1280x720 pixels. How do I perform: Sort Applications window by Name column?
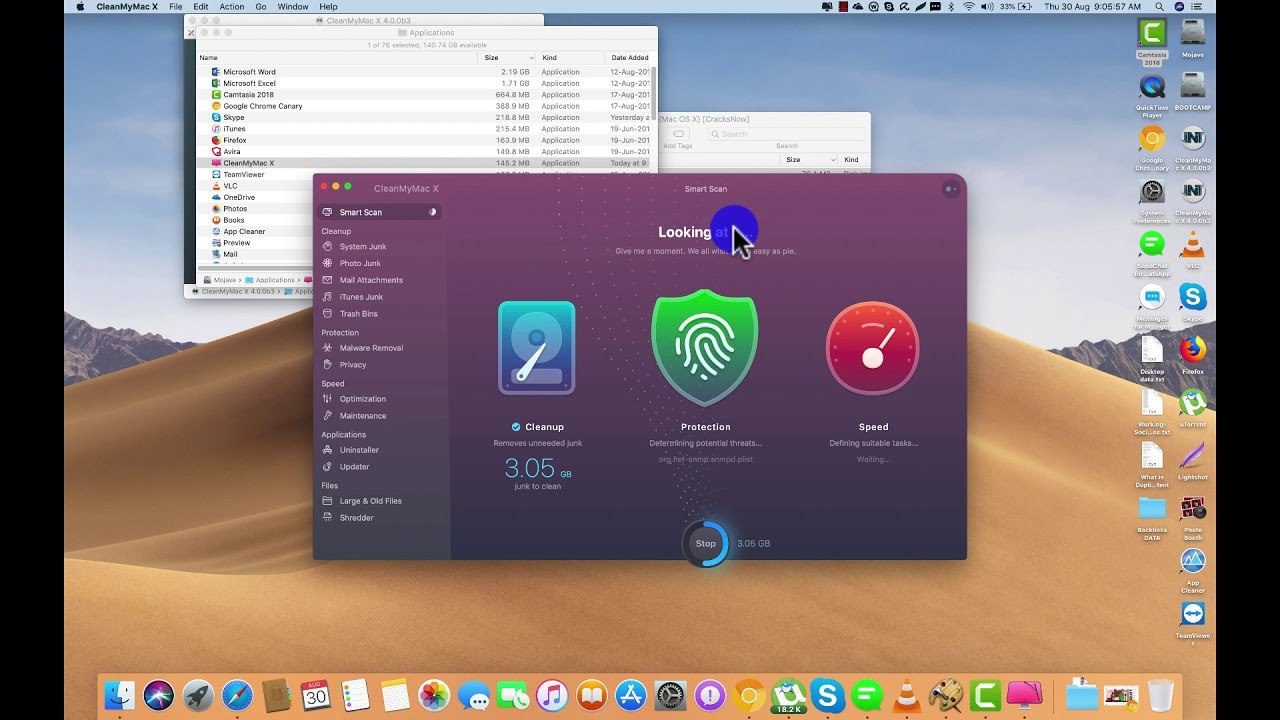point(337,57)
